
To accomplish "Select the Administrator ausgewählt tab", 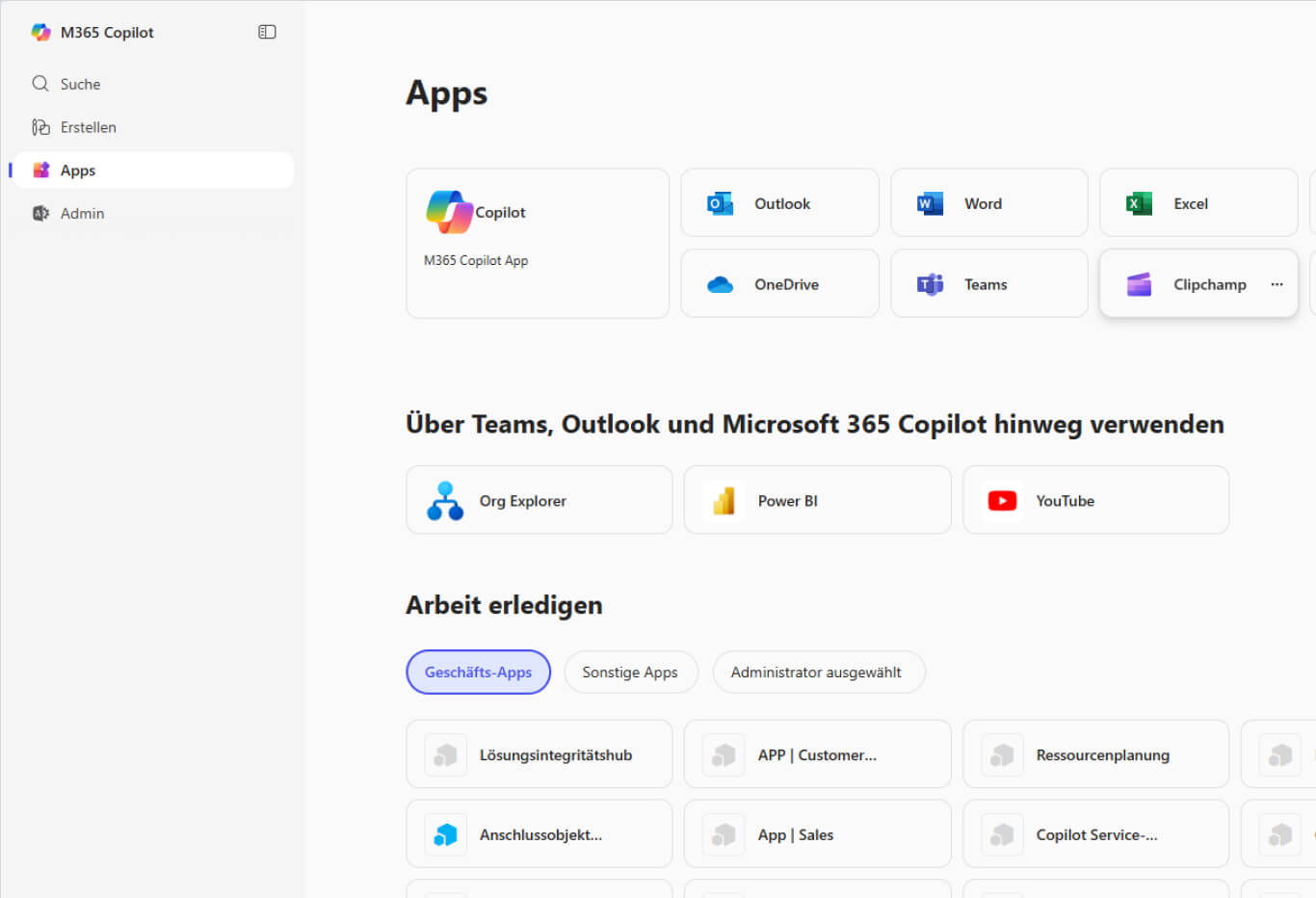I will [818, 673].
